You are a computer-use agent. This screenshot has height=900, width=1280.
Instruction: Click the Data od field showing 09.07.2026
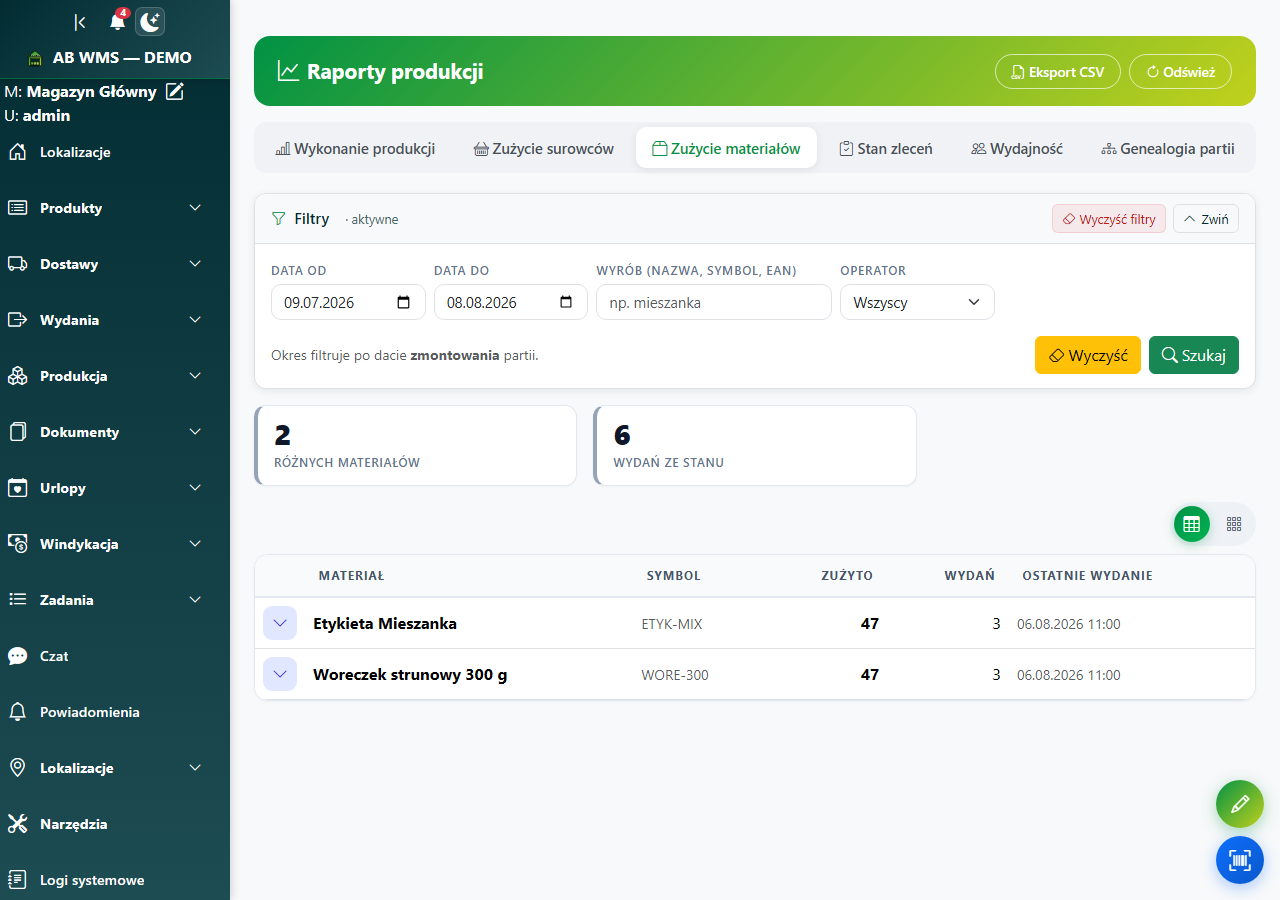(x=348, y=303)
